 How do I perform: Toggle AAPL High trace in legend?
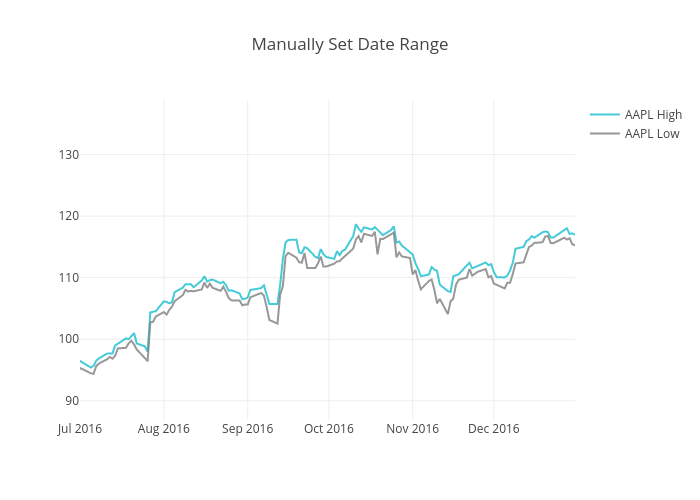(653, 115)
